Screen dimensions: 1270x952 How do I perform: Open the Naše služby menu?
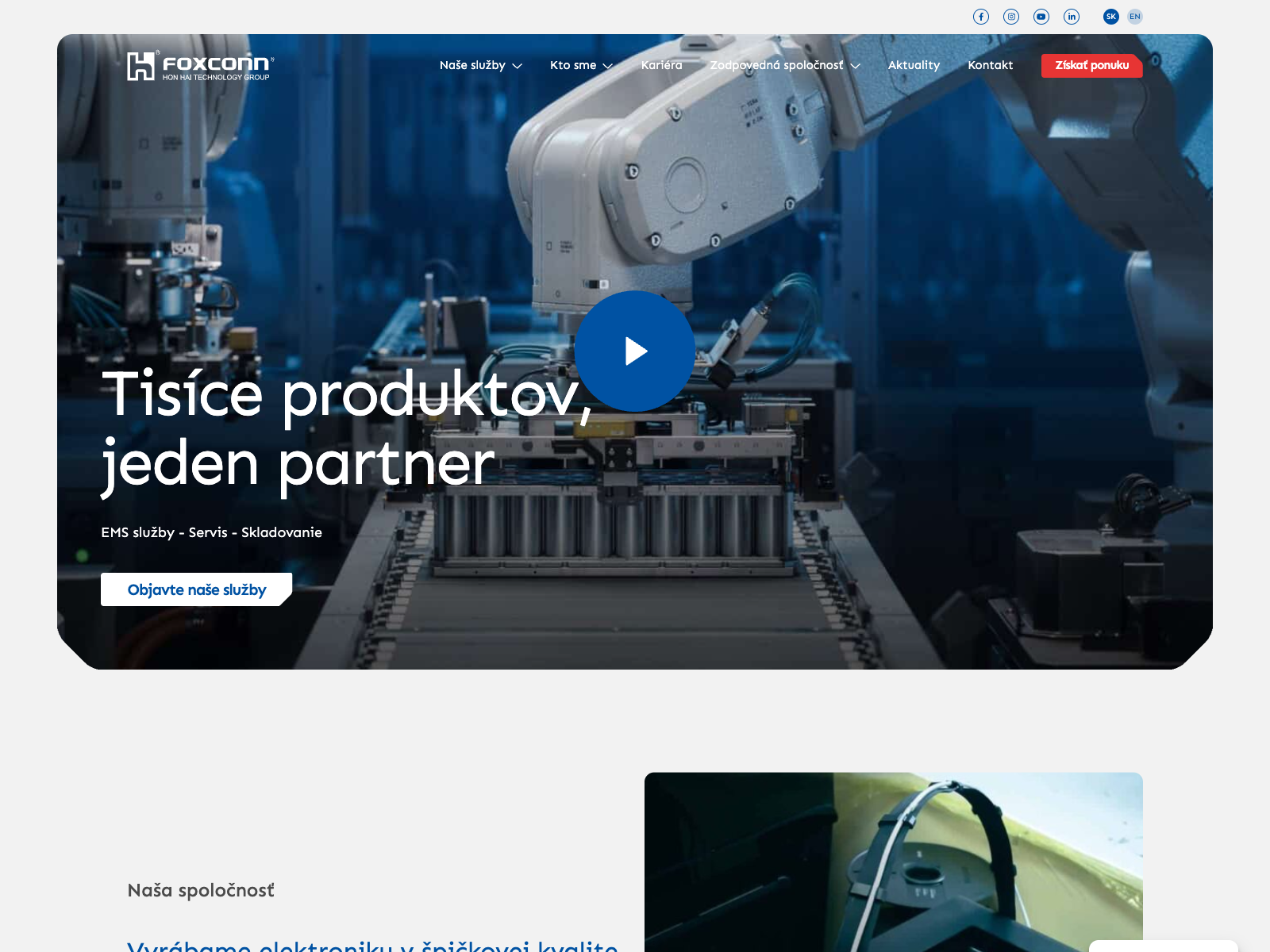(x=472, y=65)
